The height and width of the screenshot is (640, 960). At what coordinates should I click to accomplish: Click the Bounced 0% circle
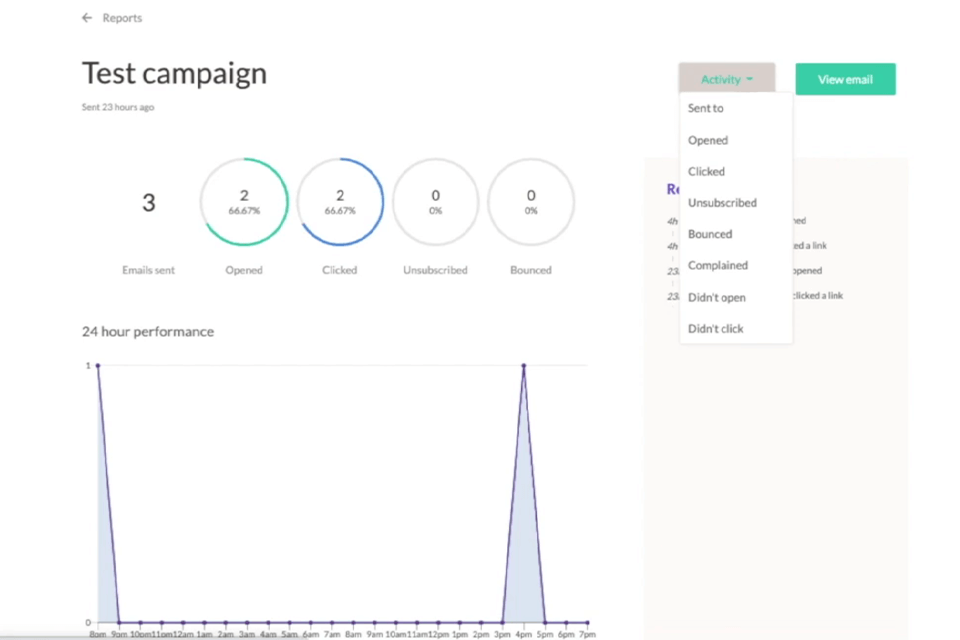531,202
